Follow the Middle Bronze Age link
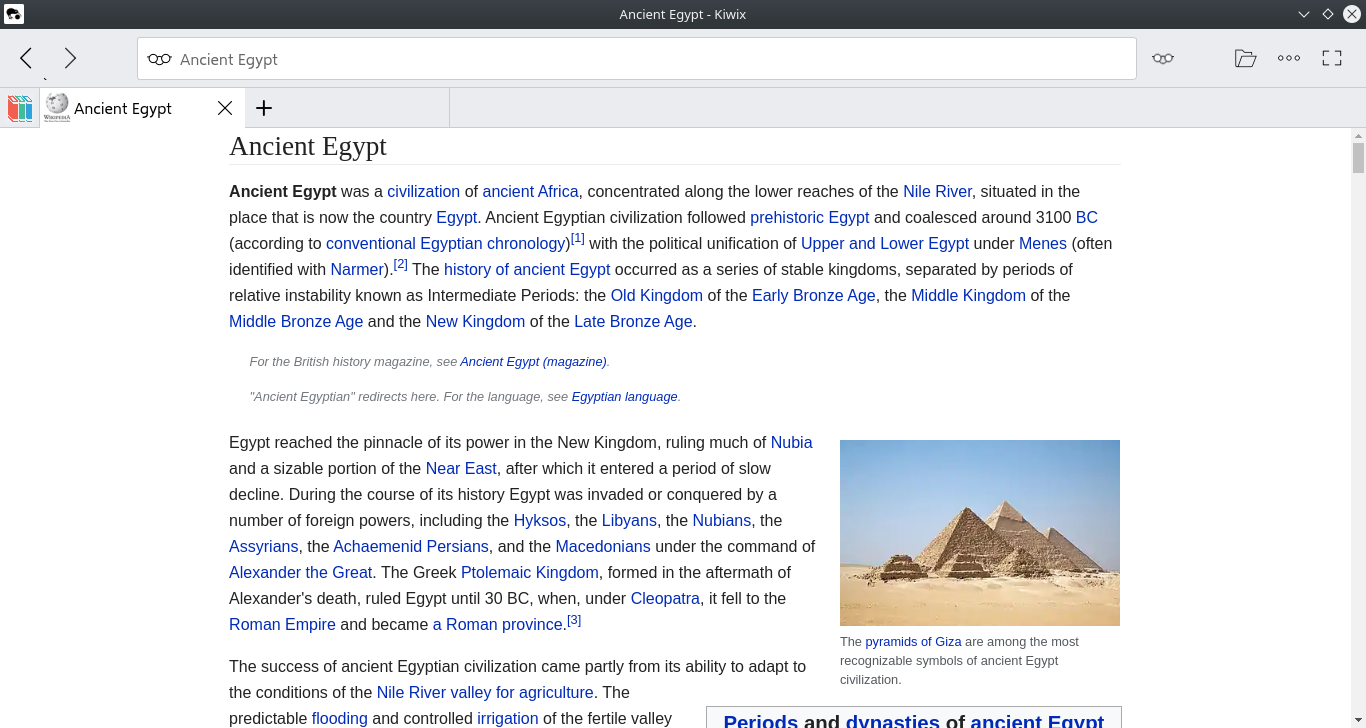 point(296,321)
